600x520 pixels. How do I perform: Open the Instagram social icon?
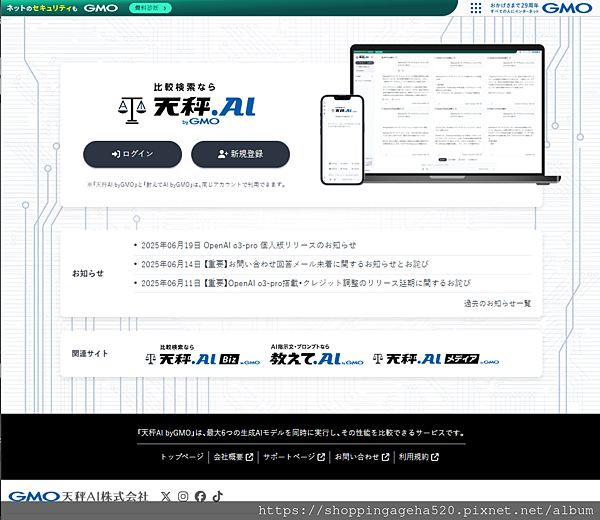[183, 497]
